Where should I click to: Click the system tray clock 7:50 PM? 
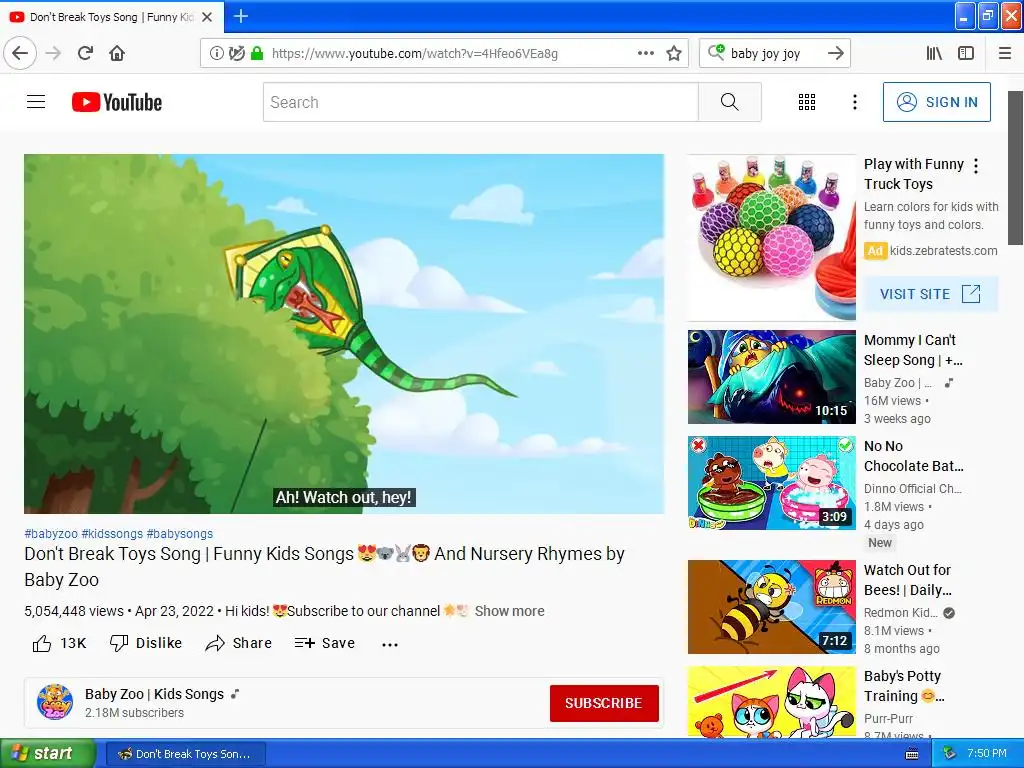[987, 753]
